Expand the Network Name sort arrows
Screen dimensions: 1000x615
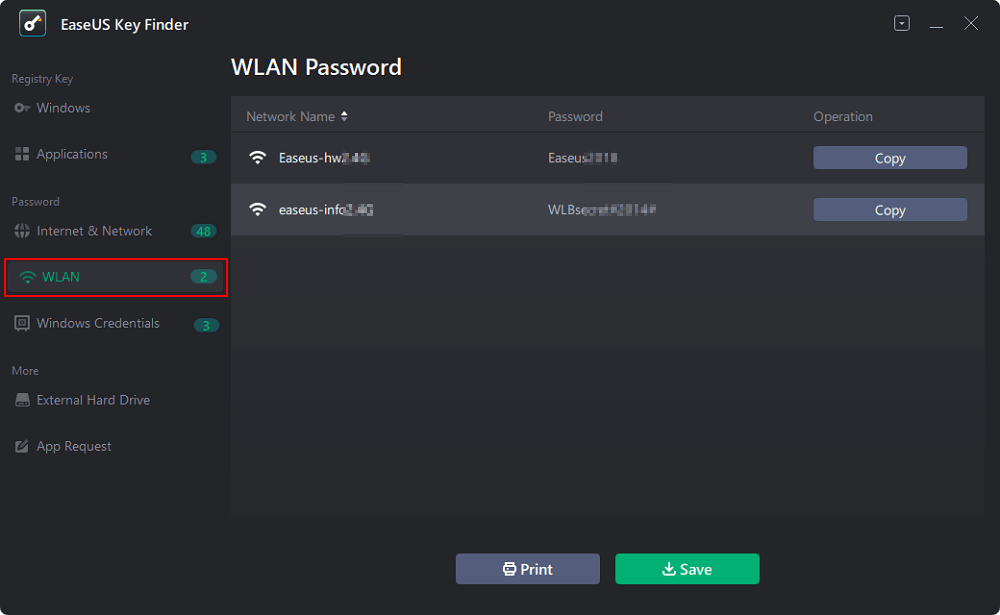(x=343, y=116)
